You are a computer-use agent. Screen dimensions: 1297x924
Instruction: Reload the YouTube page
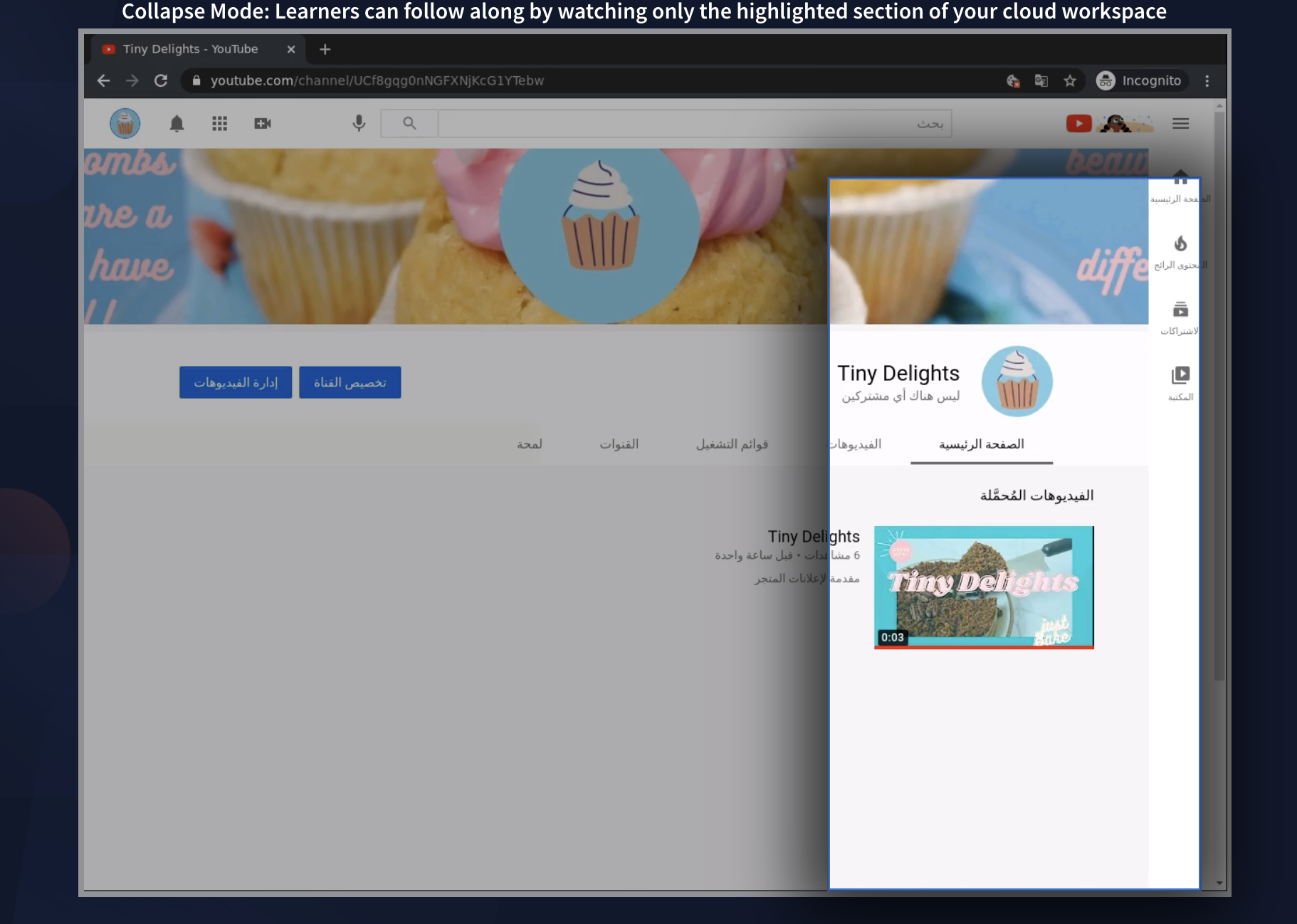click(x=161, y=81)
